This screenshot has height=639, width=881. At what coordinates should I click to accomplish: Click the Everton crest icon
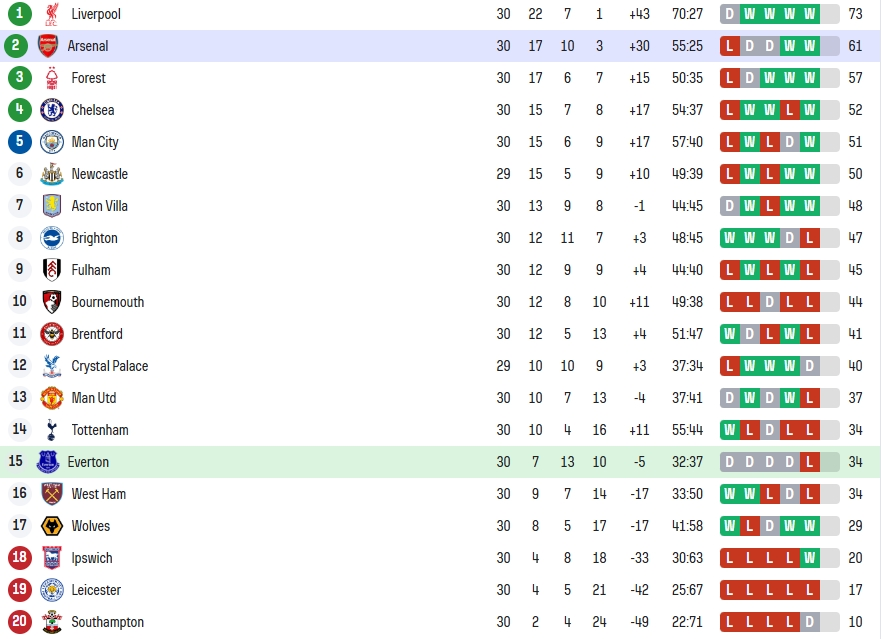click(48, 462)
